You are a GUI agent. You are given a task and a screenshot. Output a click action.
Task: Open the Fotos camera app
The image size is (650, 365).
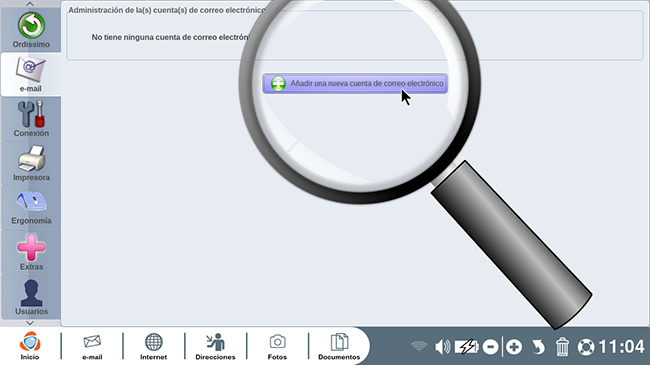pyautogui.click(x=277, y=346)
